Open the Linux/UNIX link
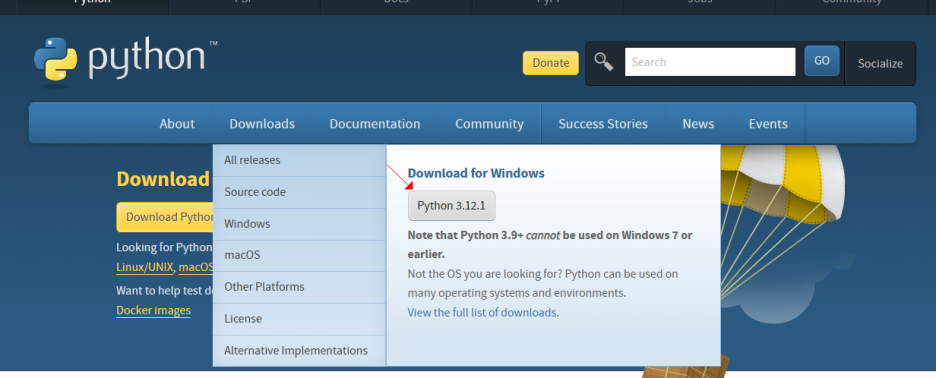This screenshot has height=378, width=936. pyautogui.click(x=145, y=267)
